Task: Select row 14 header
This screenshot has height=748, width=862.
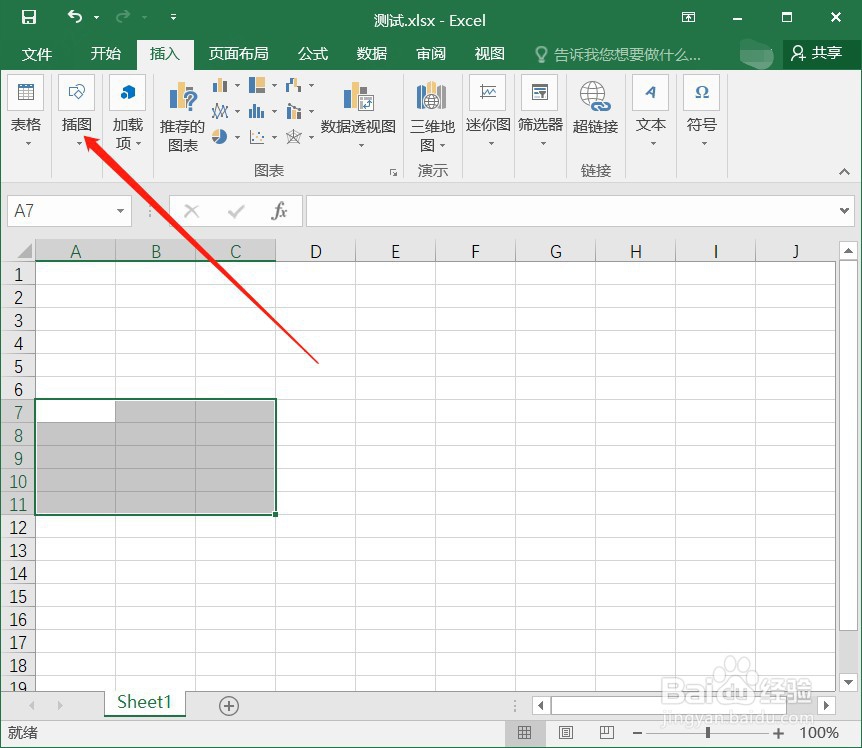Action: point(18,573)
